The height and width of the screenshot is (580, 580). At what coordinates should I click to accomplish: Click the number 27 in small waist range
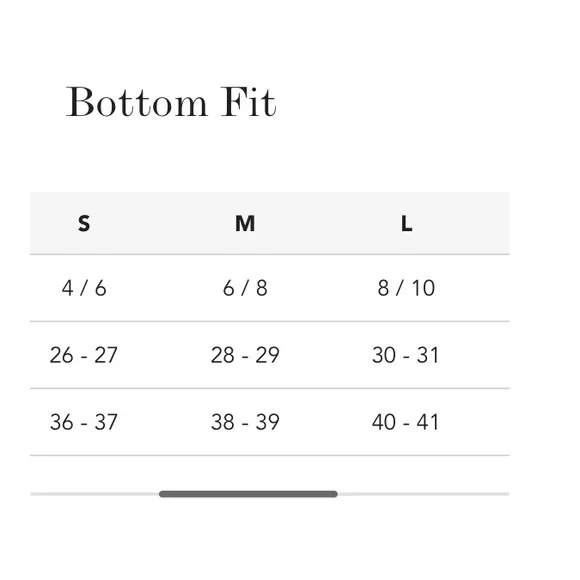106,355
